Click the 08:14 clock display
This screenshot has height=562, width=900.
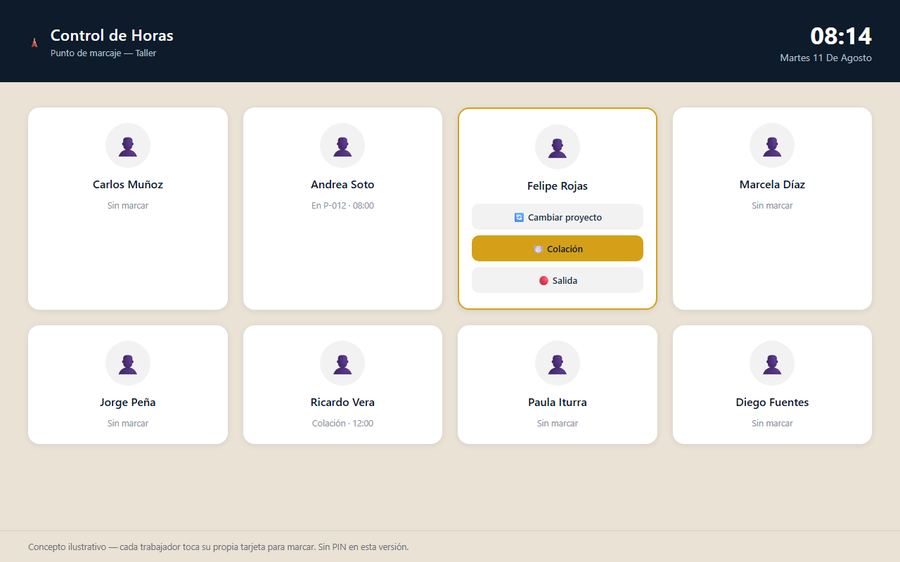click(x=841, y=36)
